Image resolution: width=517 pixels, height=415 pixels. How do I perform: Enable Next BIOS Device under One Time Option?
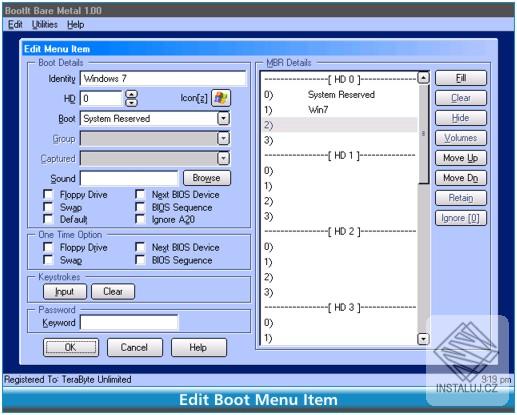point(140,247)
